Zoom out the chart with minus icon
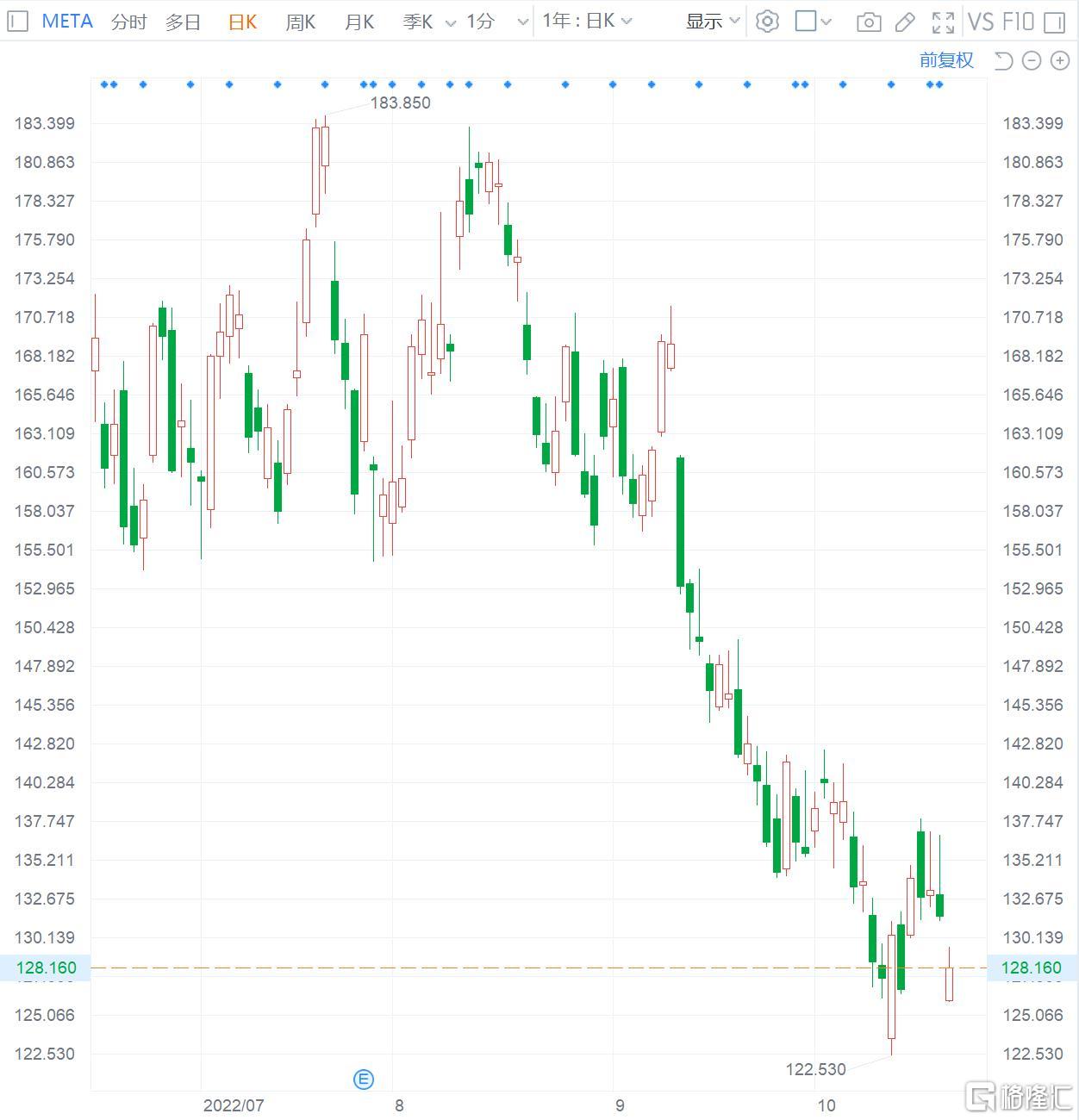Screen dimensions: 1079x1120 coord(1032,60)
